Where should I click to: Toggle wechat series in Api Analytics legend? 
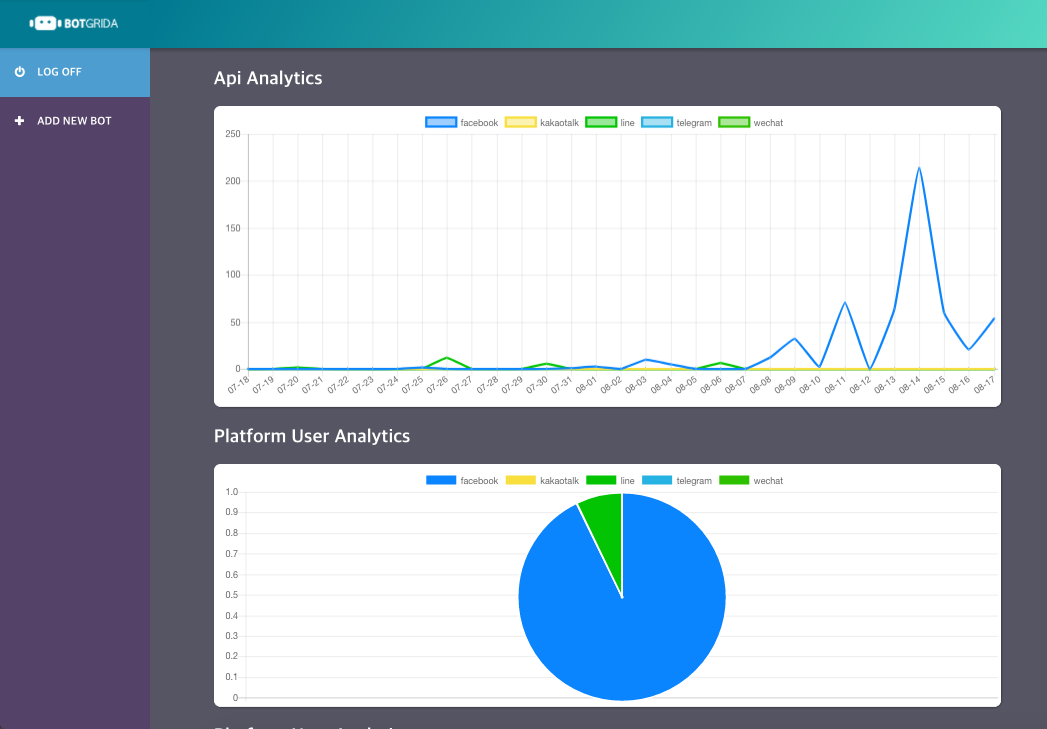click(x=751, y=123)
